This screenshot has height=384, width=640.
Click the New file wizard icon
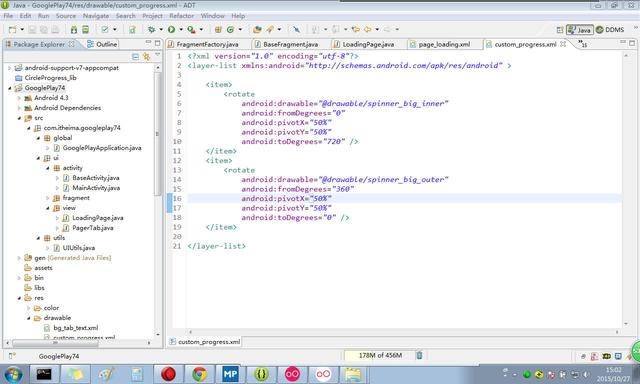coord(12,29)
